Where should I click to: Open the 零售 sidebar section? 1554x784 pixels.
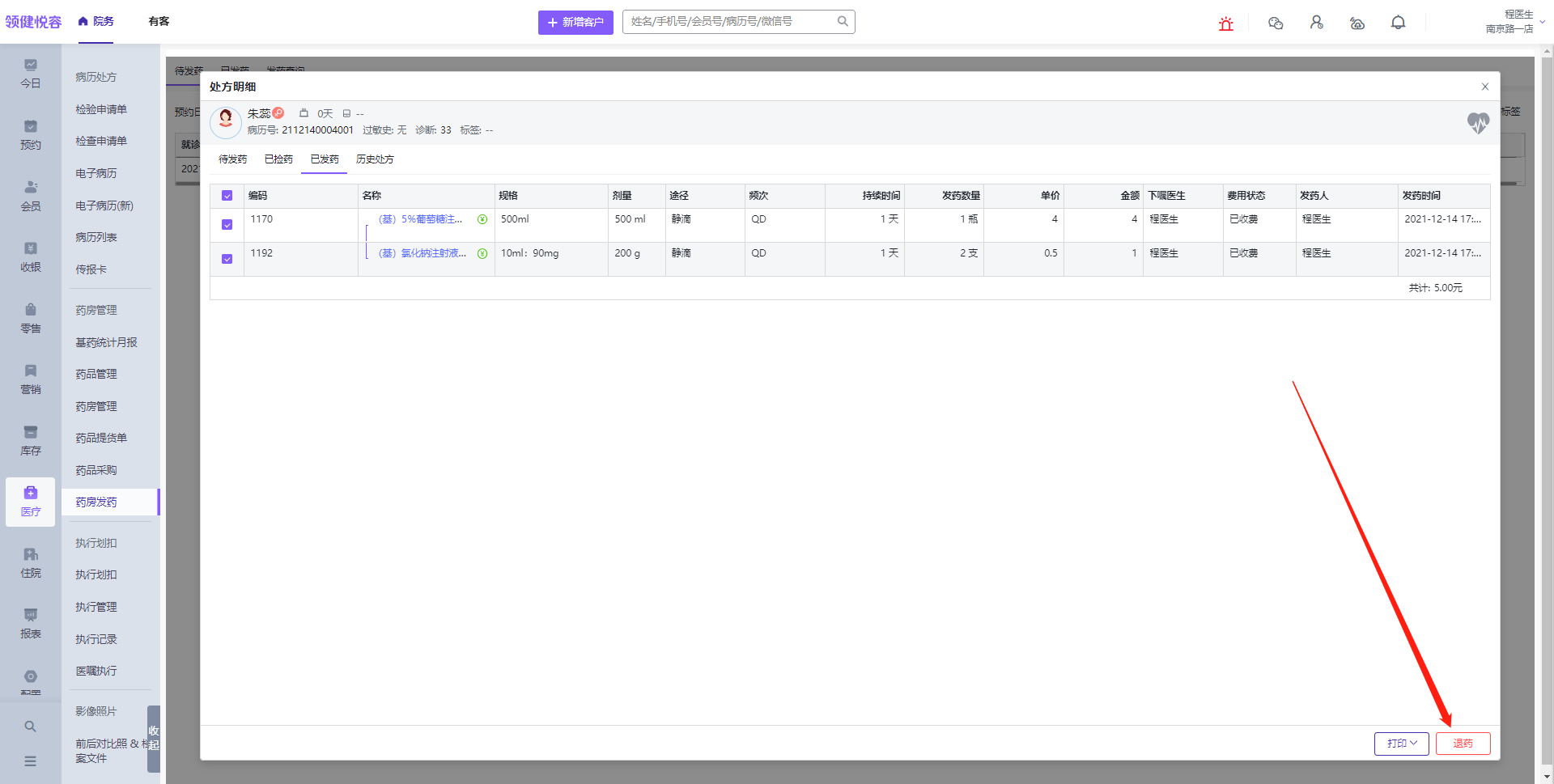[31, 319]
